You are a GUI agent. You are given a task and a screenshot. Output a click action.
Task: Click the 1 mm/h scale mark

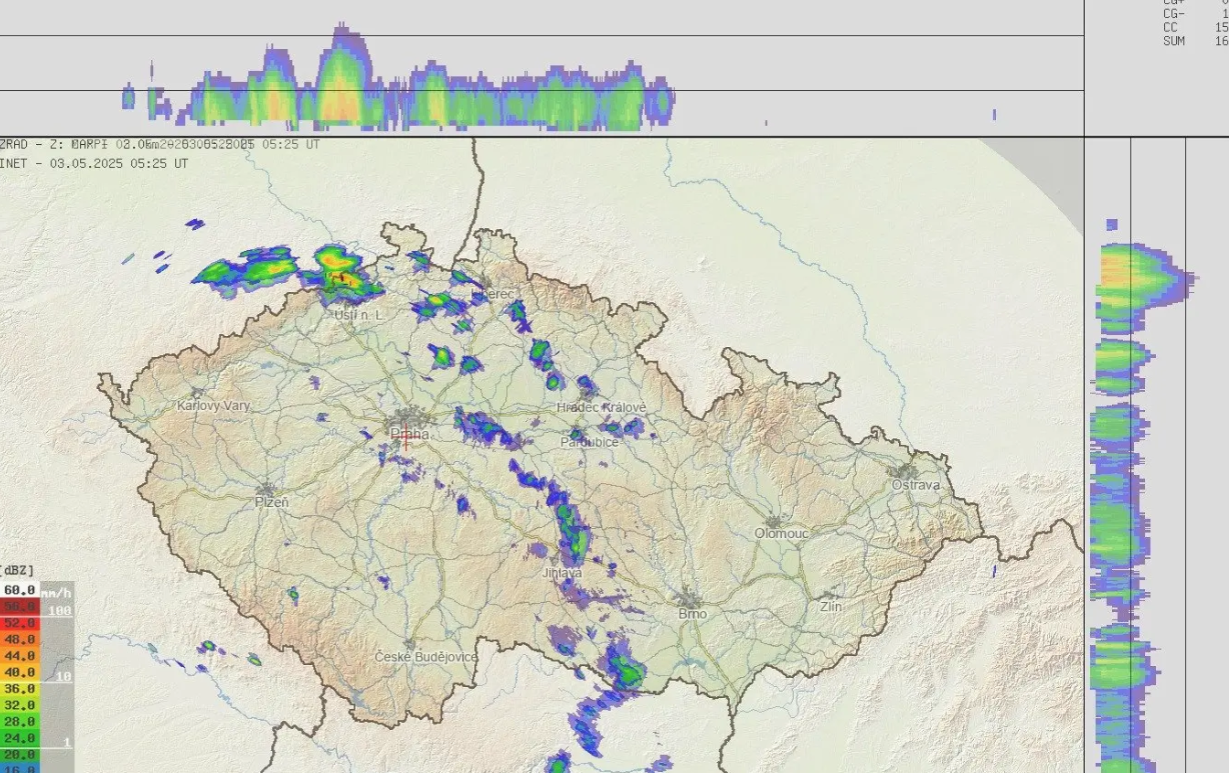click(67, 742)
